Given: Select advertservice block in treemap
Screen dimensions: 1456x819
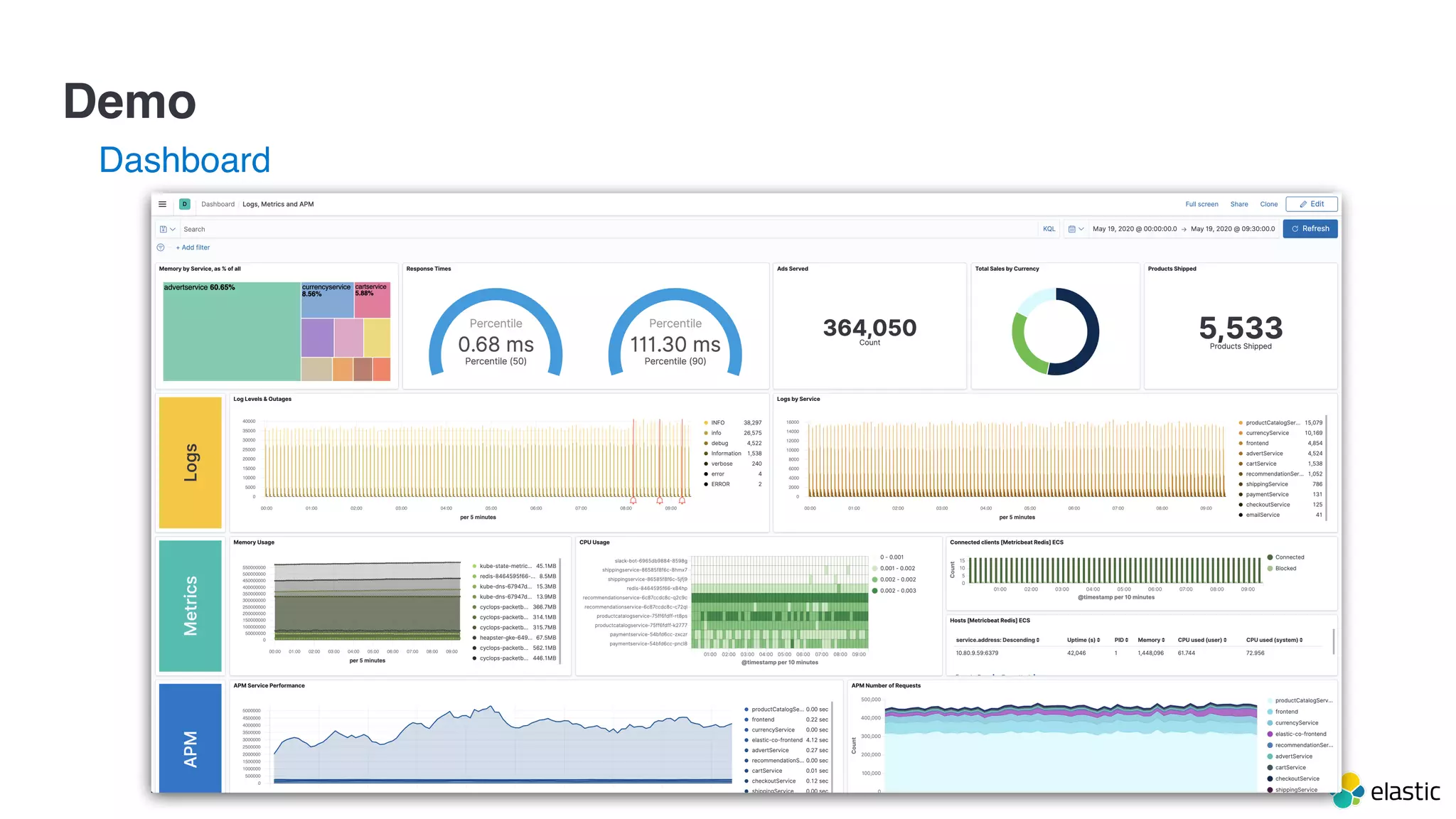Looking at the screenshot, I should click(x=232, y=331).
